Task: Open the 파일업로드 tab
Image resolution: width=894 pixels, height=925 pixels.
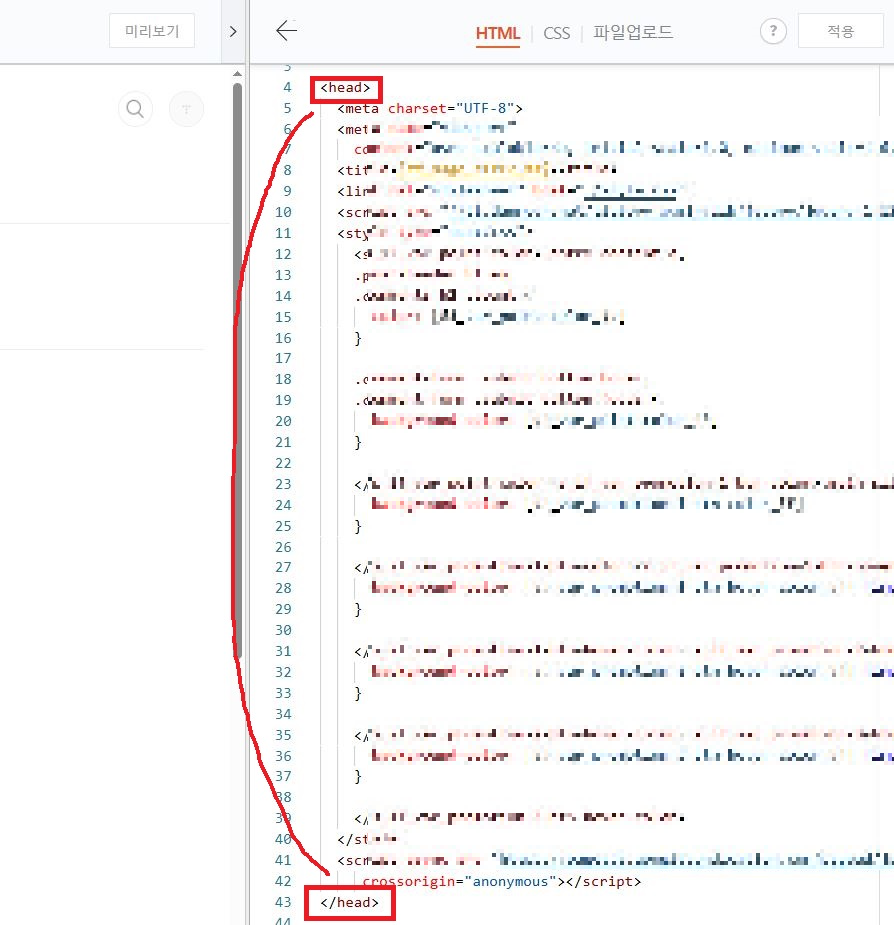Action: point(633,32)
